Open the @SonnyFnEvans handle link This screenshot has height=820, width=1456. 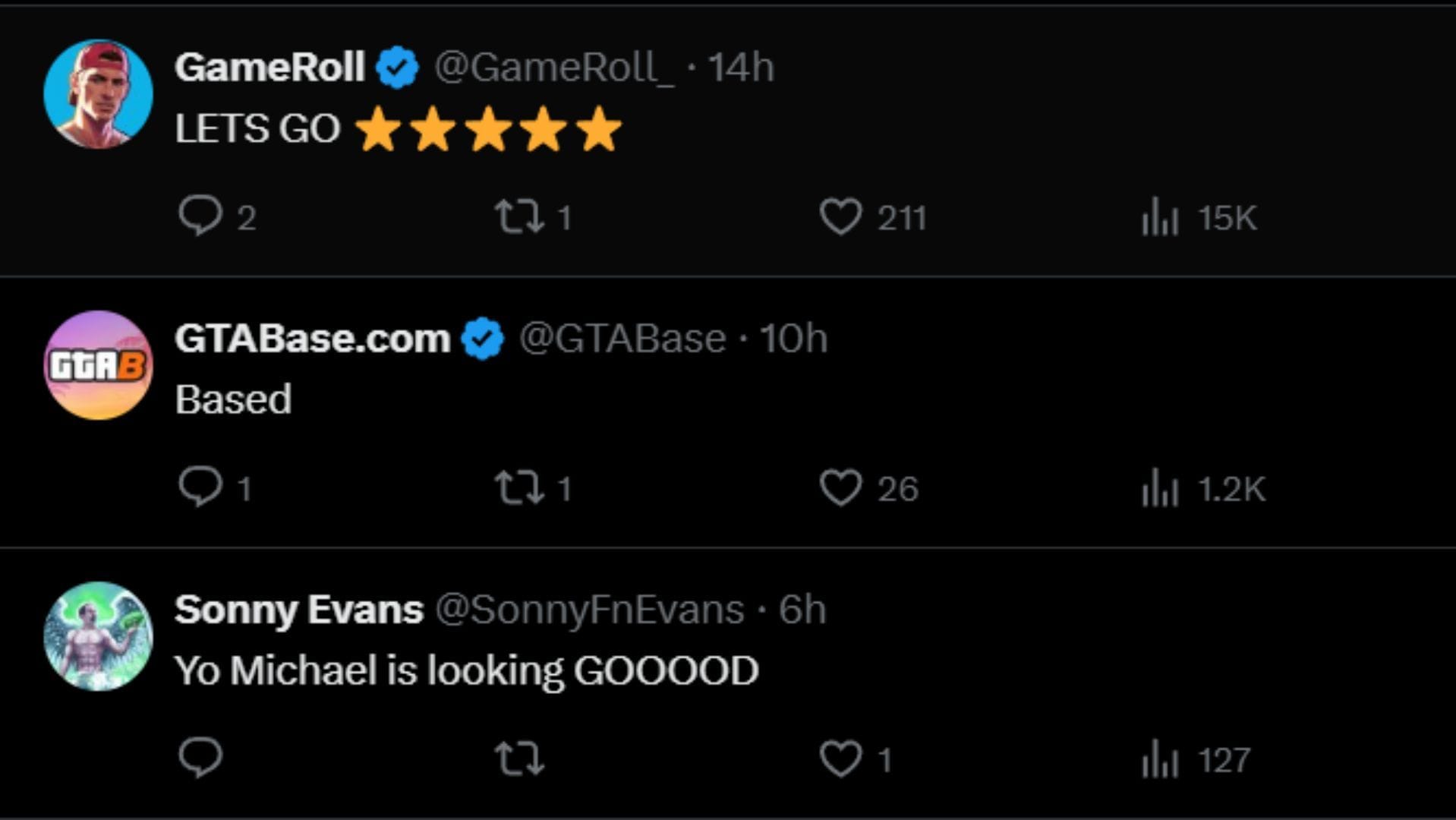pyautogui.click(x=589, y=609)
